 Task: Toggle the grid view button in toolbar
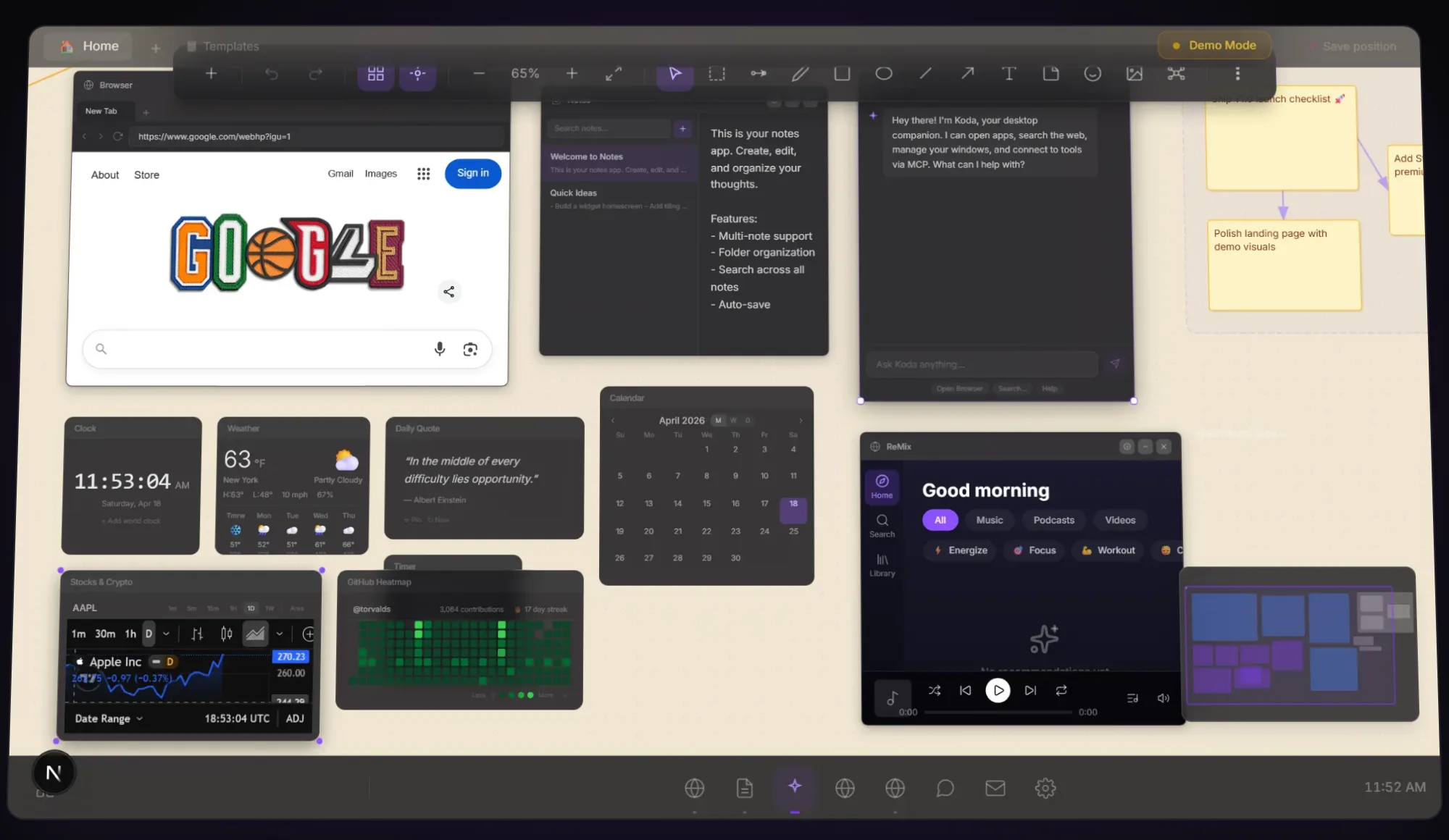(x=375, y=73)
